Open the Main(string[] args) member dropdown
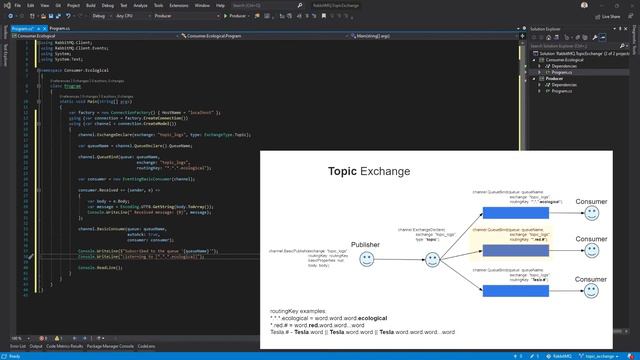The height and width of the screenshot is (360, 640). (x=434, y=36)
